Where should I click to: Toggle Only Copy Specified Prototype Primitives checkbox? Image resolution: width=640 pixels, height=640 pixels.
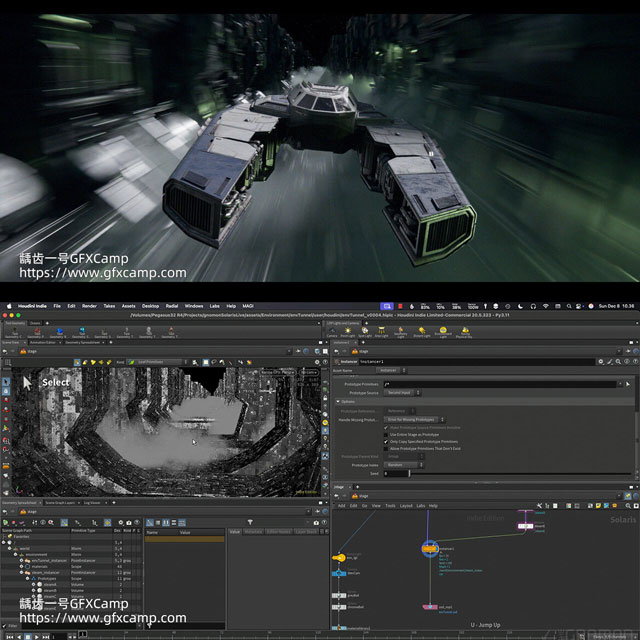[x=386, y=442]
